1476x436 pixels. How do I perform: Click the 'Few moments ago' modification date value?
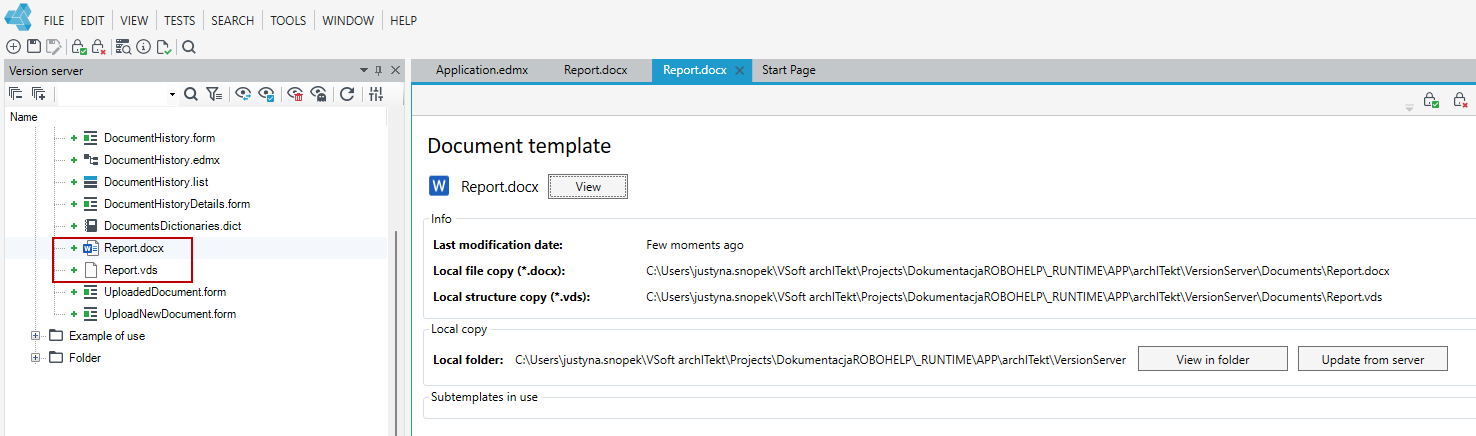[695, 245]
